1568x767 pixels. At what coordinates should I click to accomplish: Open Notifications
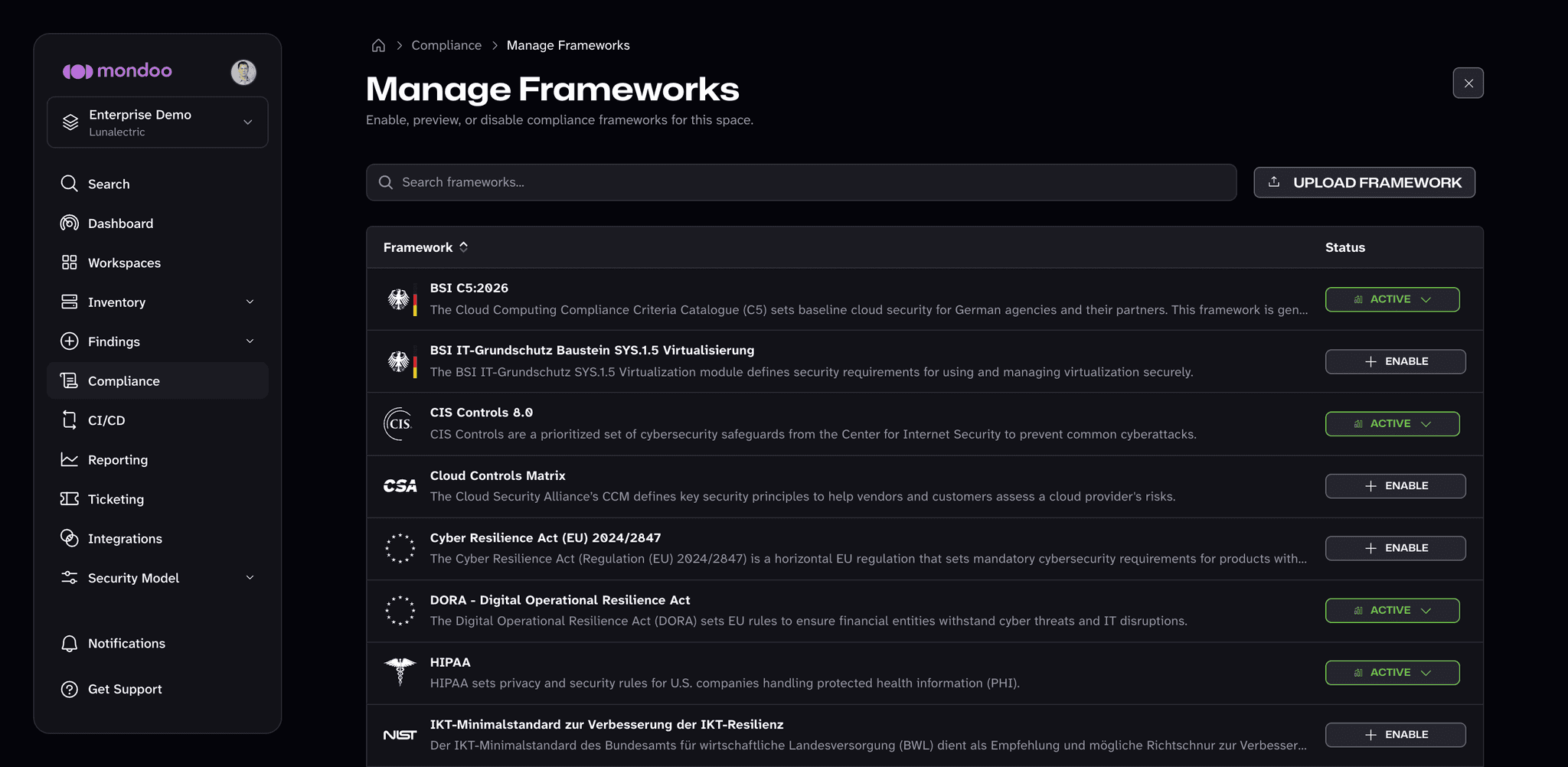click(x=158, y=644)
